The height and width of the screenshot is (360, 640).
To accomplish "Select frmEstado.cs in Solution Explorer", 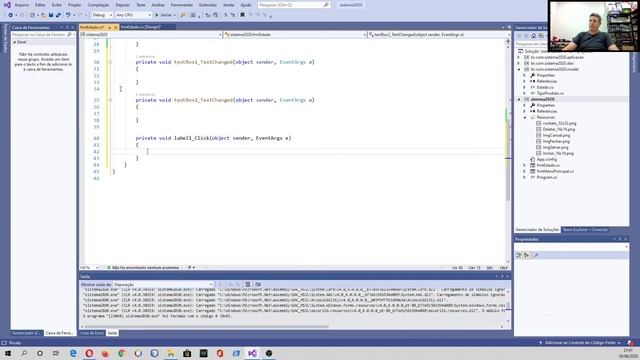I will (x=548, y=166).
